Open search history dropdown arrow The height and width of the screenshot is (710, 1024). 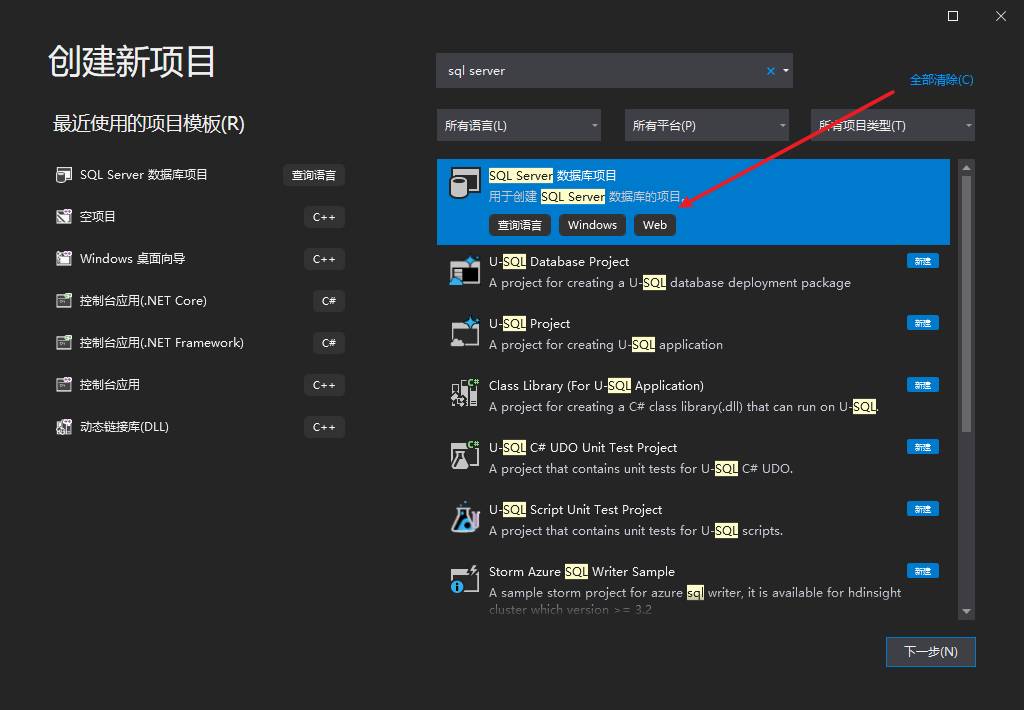[x=786, y=71]
